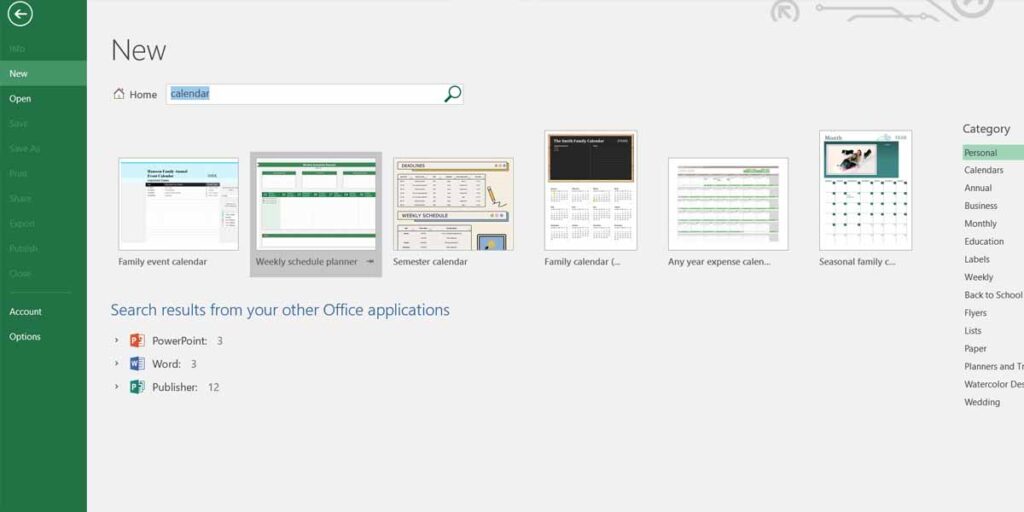Open Semester calendar template thumbnail
Viewport: 1024px width, 512px height.
453,204
